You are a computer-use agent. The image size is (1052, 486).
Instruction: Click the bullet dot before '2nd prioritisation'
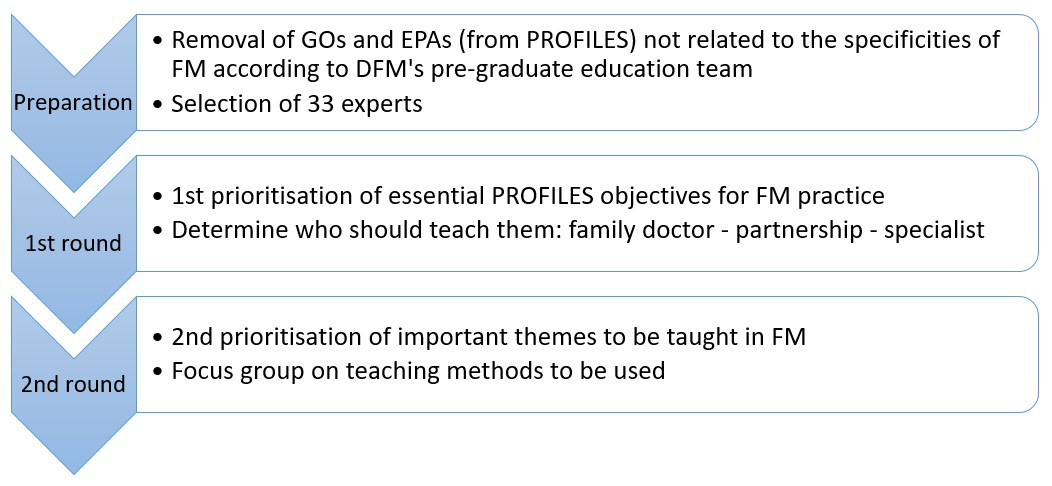pos(160,339)
